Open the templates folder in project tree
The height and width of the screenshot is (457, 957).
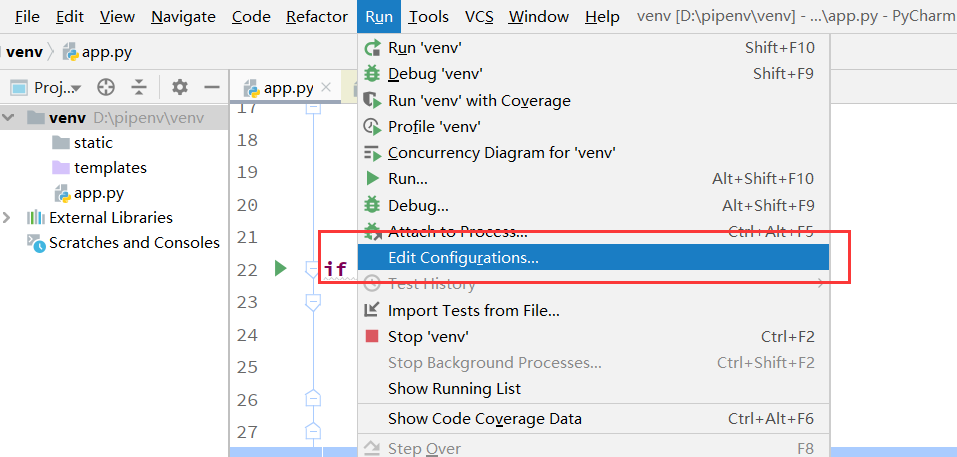pyautogui.click(x=110, y=168)
